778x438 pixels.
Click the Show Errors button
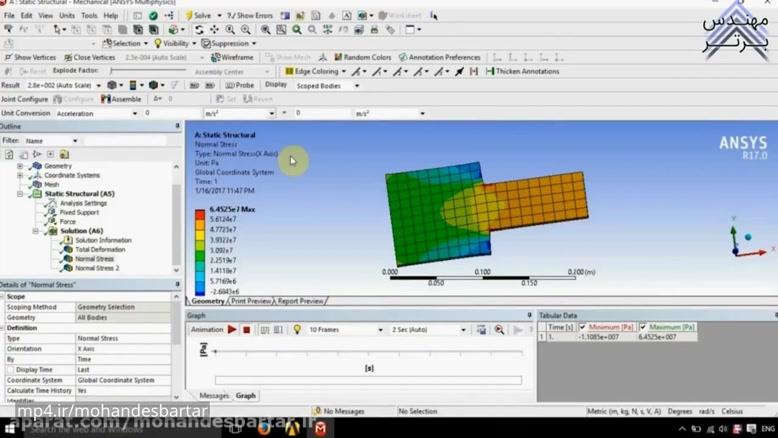coord(250,16)
